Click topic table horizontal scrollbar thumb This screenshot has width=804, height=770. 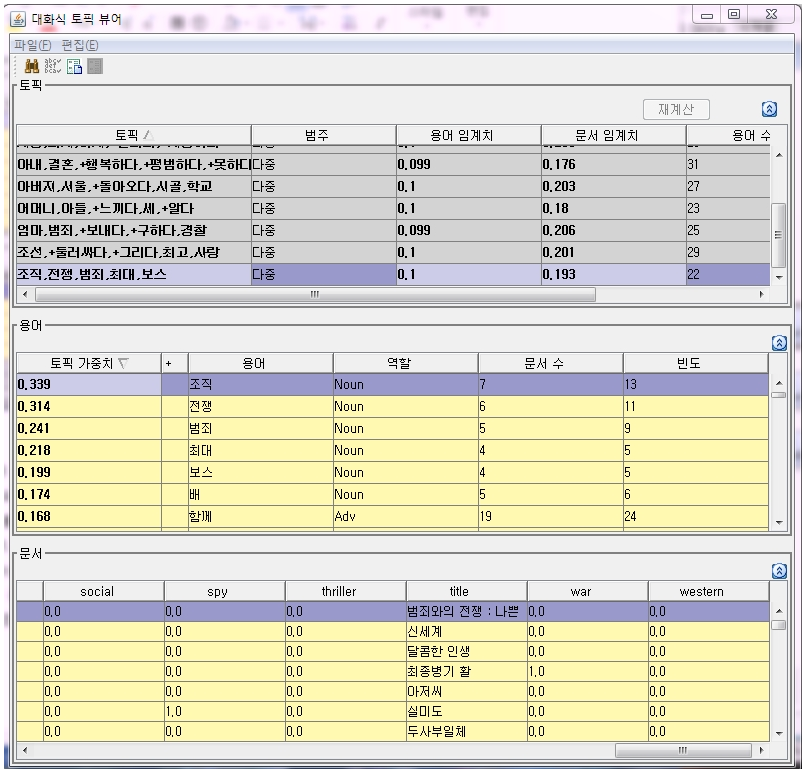click(315, 294)
